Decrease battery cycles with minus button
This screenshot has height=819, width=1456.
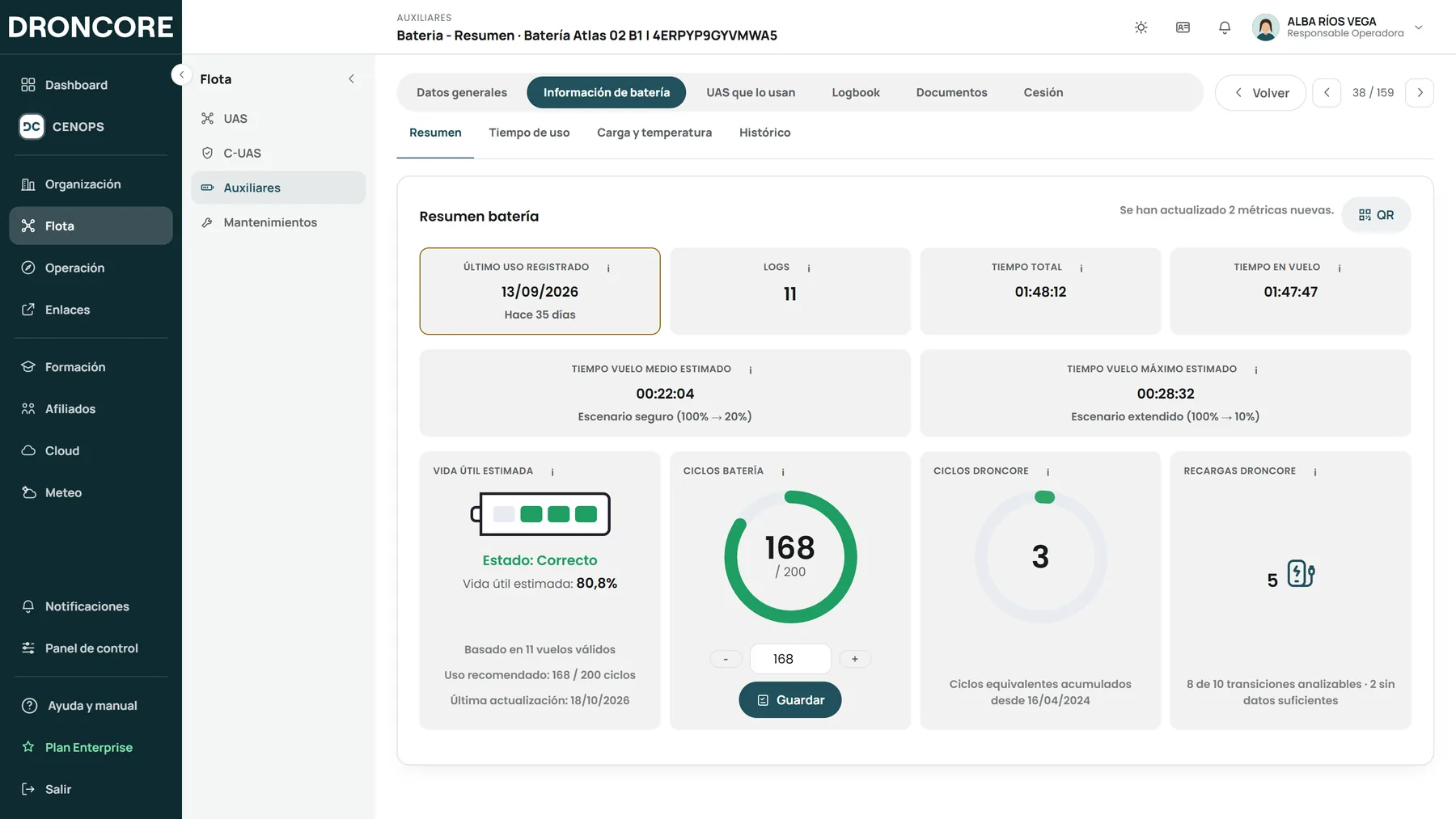pyautogui.click(x=726, y=659)
